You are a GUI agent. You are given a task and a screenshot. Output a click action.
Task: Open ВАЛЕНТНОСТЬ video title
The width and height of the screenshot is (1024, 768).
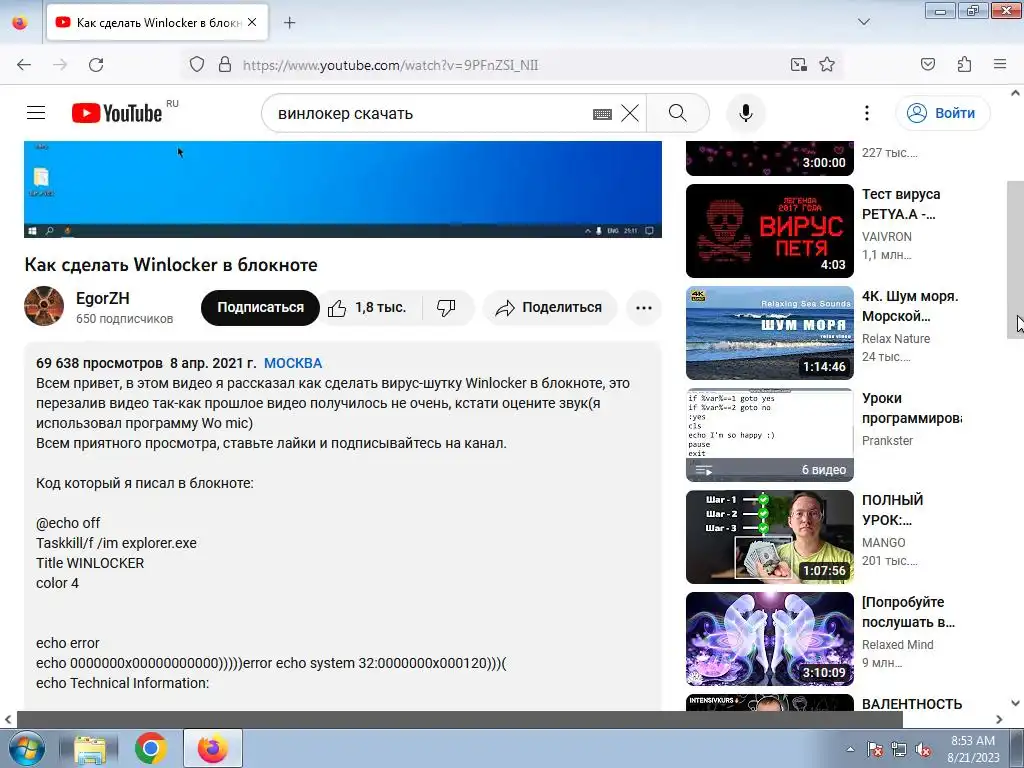[912, 704]
